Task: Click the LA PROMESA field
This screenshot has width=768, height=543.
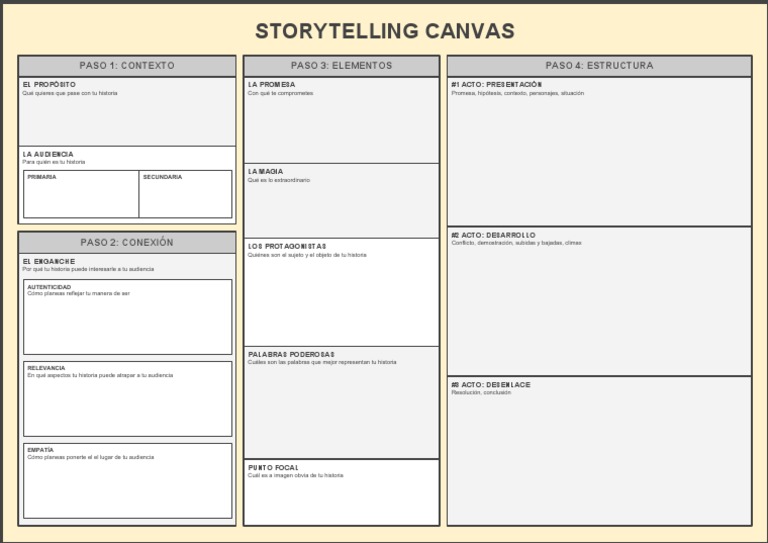Action: point(341,125)
